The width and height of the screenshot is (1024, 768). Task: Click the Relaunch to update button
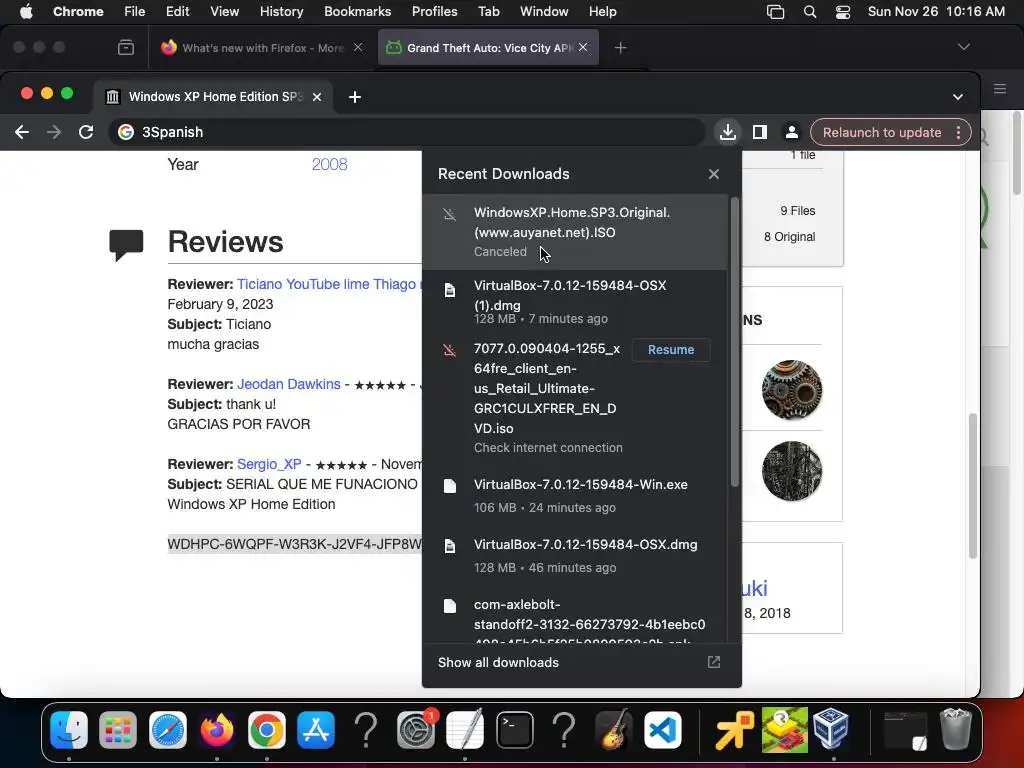coord(882,133)
